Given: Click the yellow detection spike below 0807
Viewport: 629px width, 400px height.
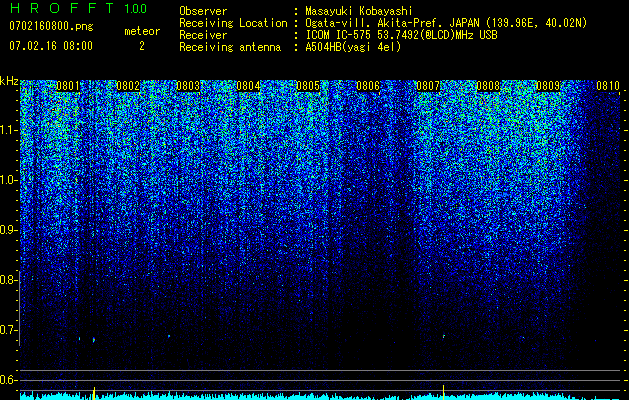Looking at the screenshot, I should (x=444, y=392).
